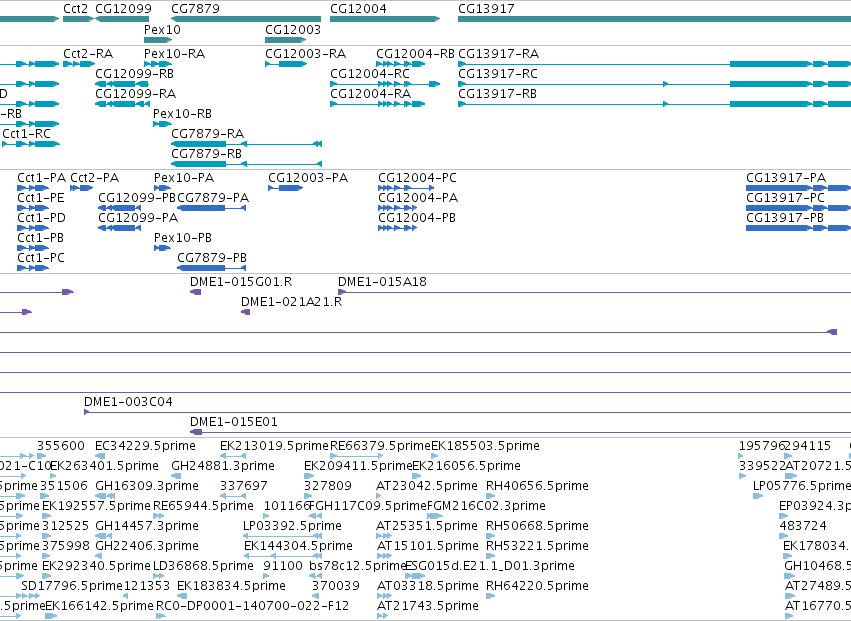Viewport: 851px width, 621px height.
Task: Click cDNA clone DME1-015G01.R
Action: 241,282
